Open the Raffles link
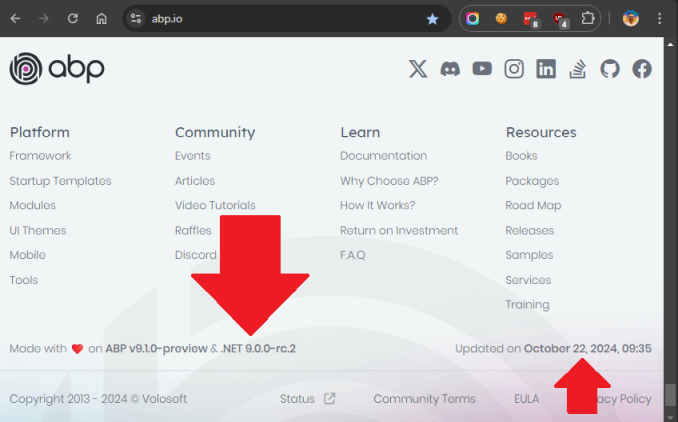The width and height of the screenshot is (678, 422). click(193, 230)
